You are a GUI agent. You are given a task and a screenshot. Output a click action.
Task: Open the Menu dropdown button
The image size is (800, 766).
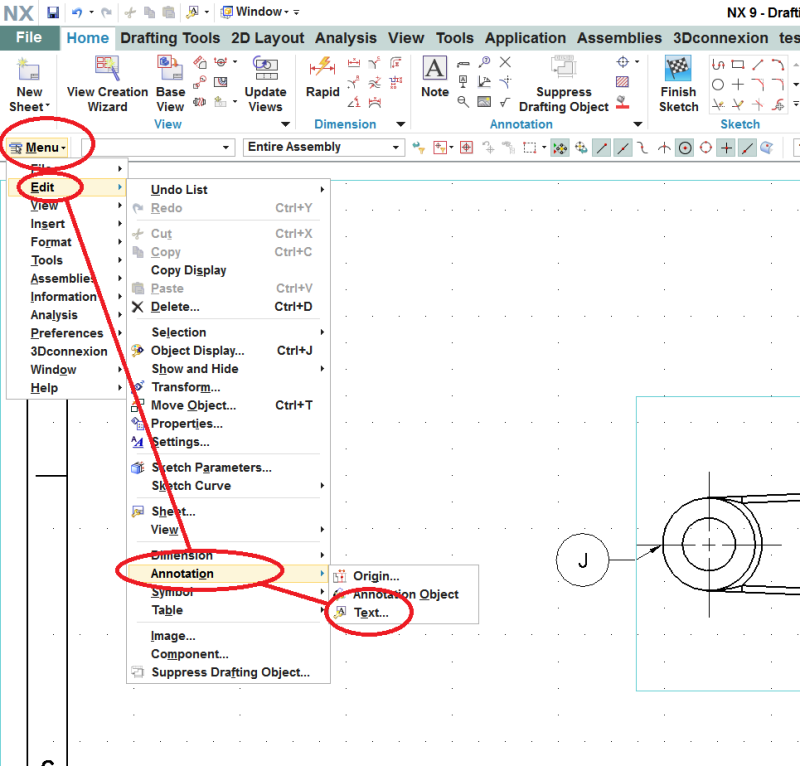[38, 148]
